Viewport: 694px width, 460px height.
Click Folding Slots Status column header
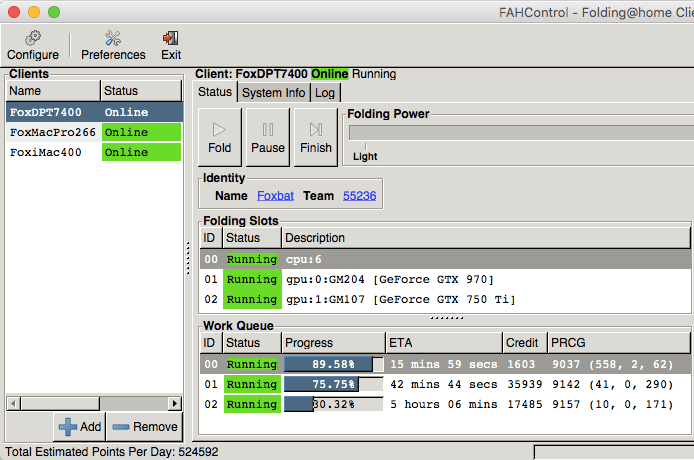(252, 238)
